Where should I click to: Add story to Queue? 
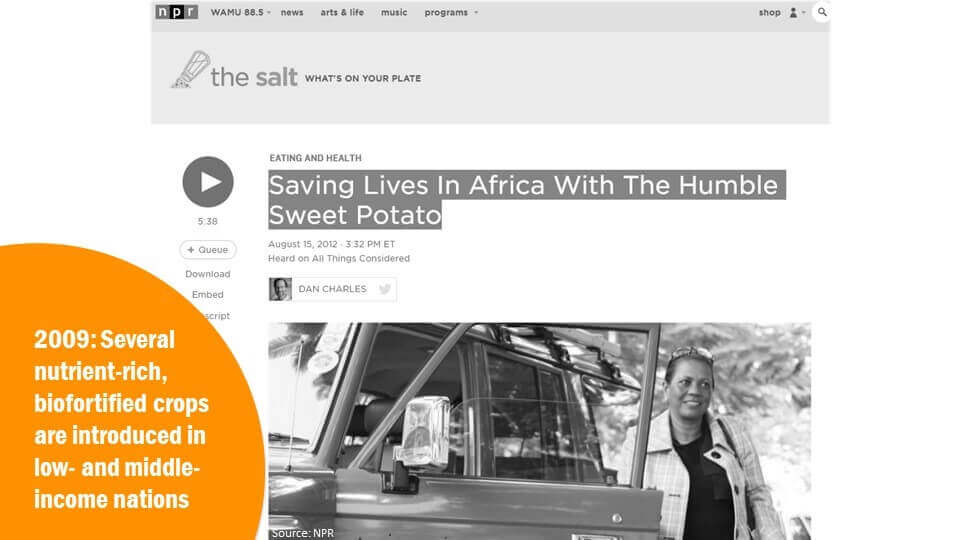[x=208, y=250]
